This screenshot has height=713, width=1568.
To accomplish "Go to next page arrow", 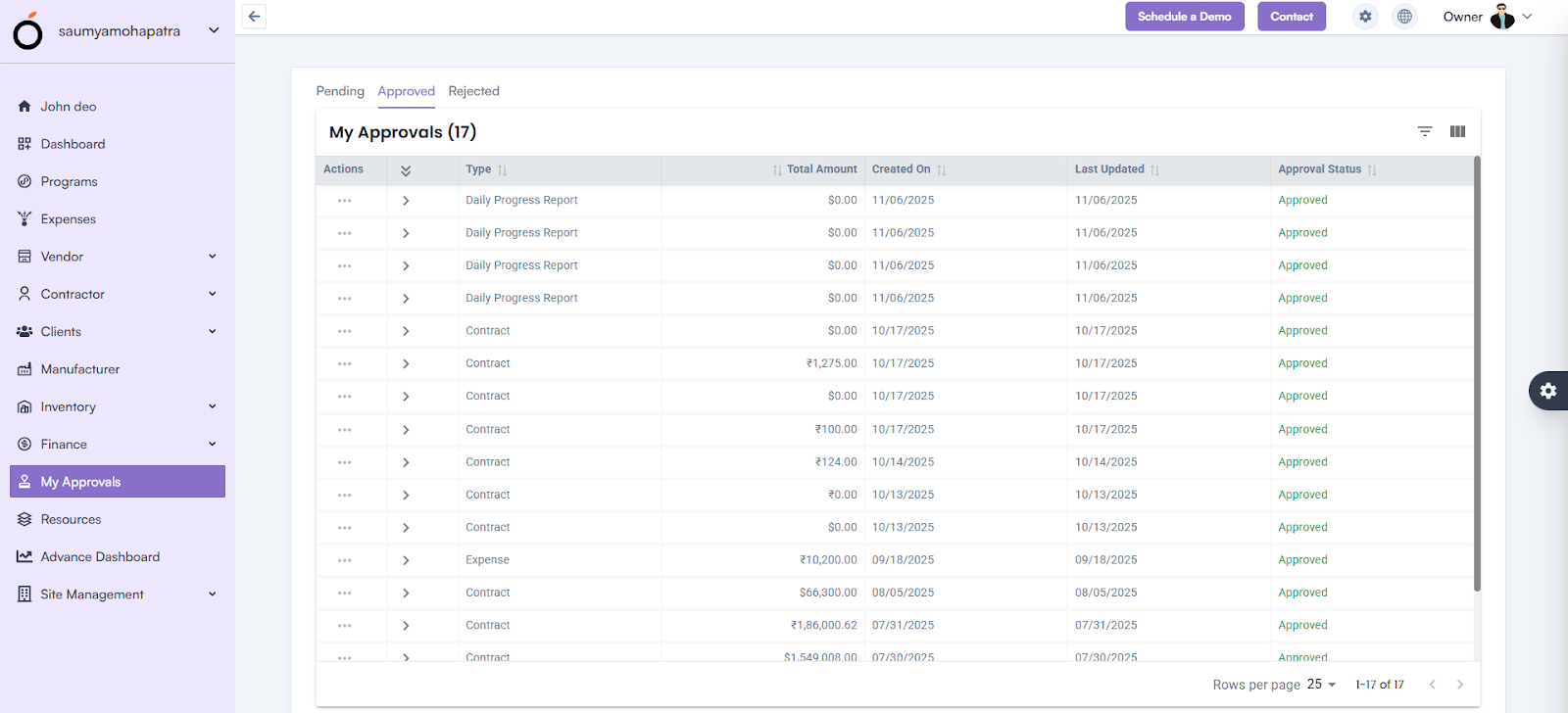I will tap(1459, 685).
